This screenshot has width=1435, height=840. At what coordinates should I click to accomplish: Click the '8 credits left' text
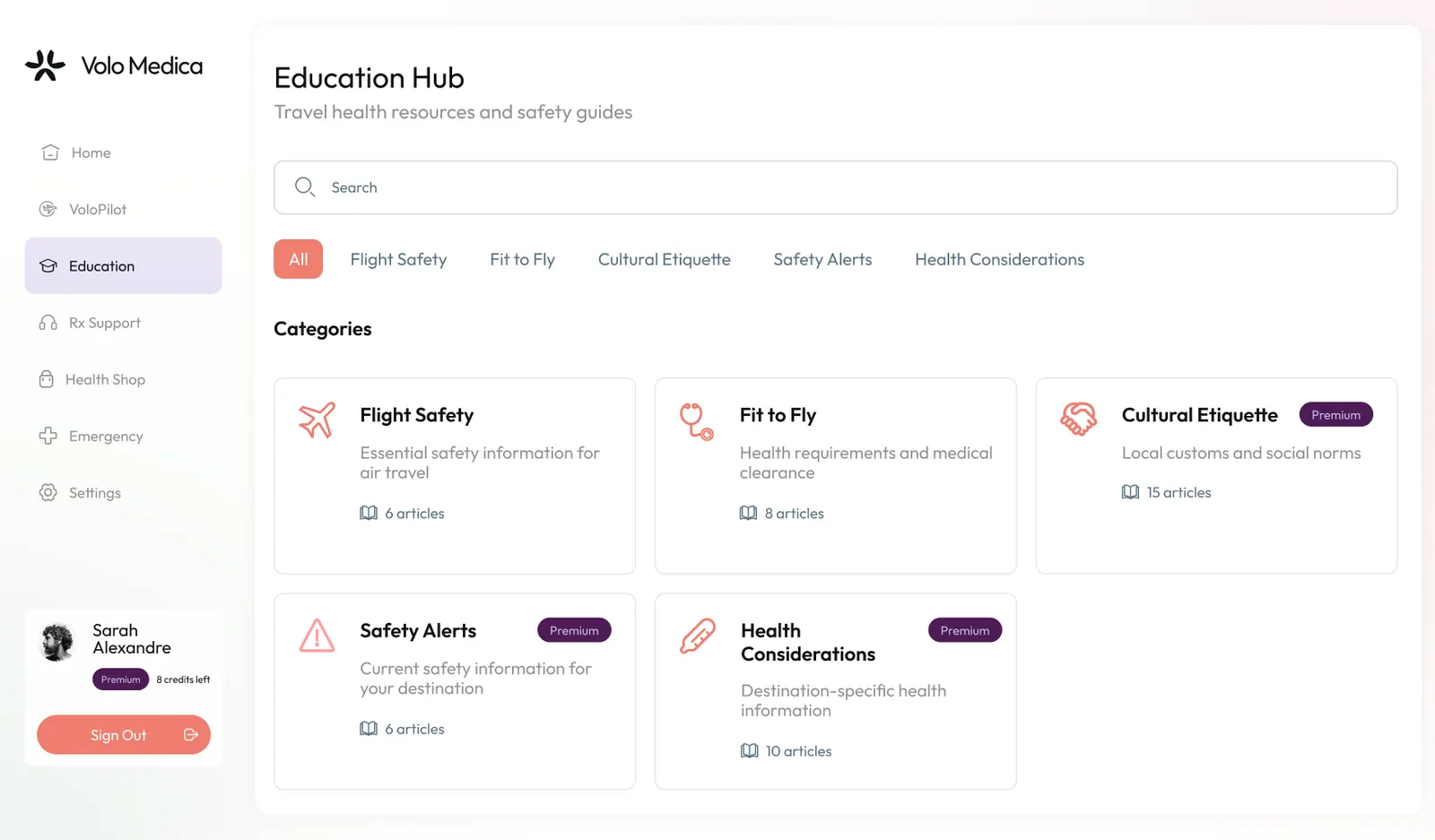coord(183,680)
